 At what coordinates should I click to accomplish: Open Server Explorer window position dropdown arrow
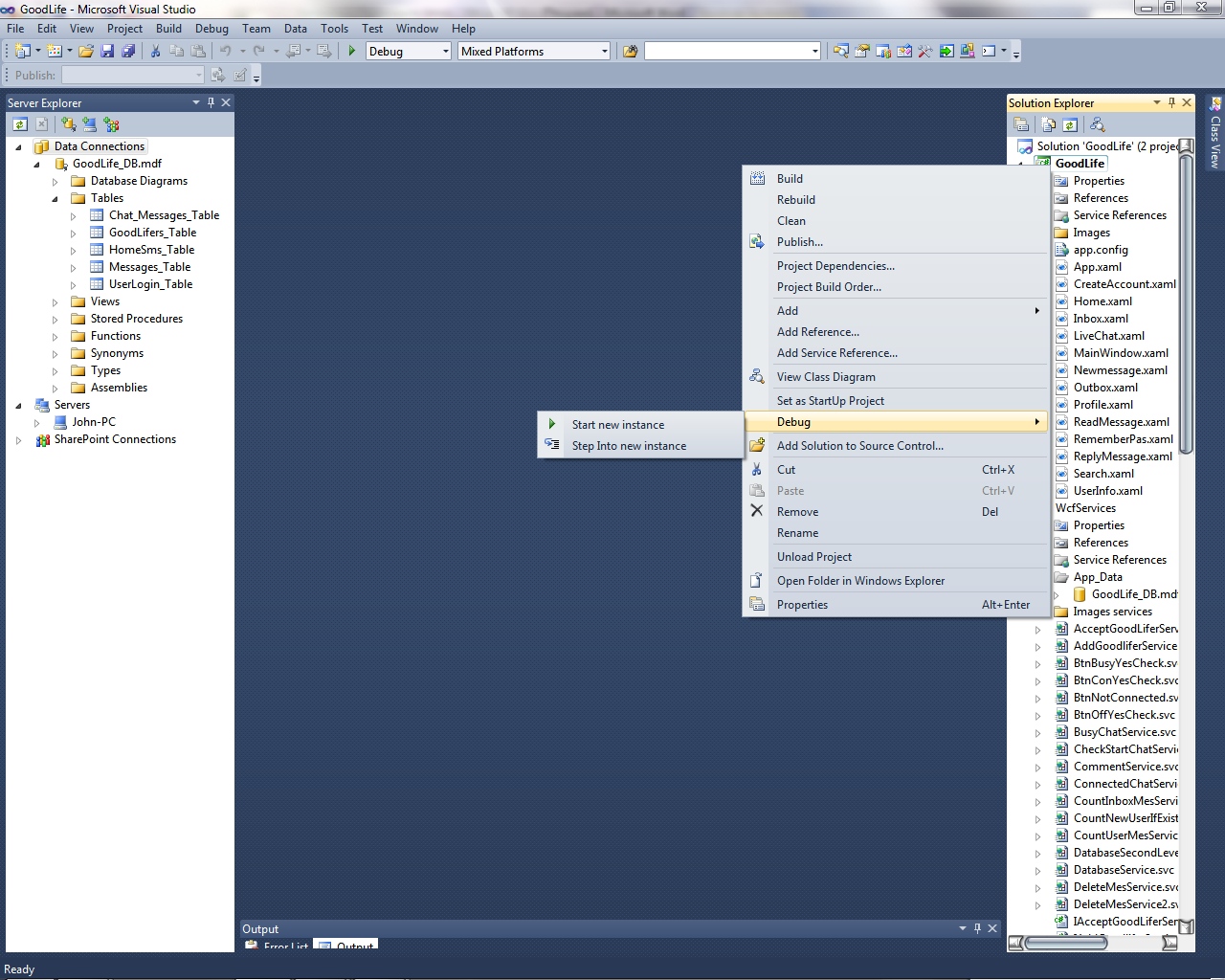[196, 102]
